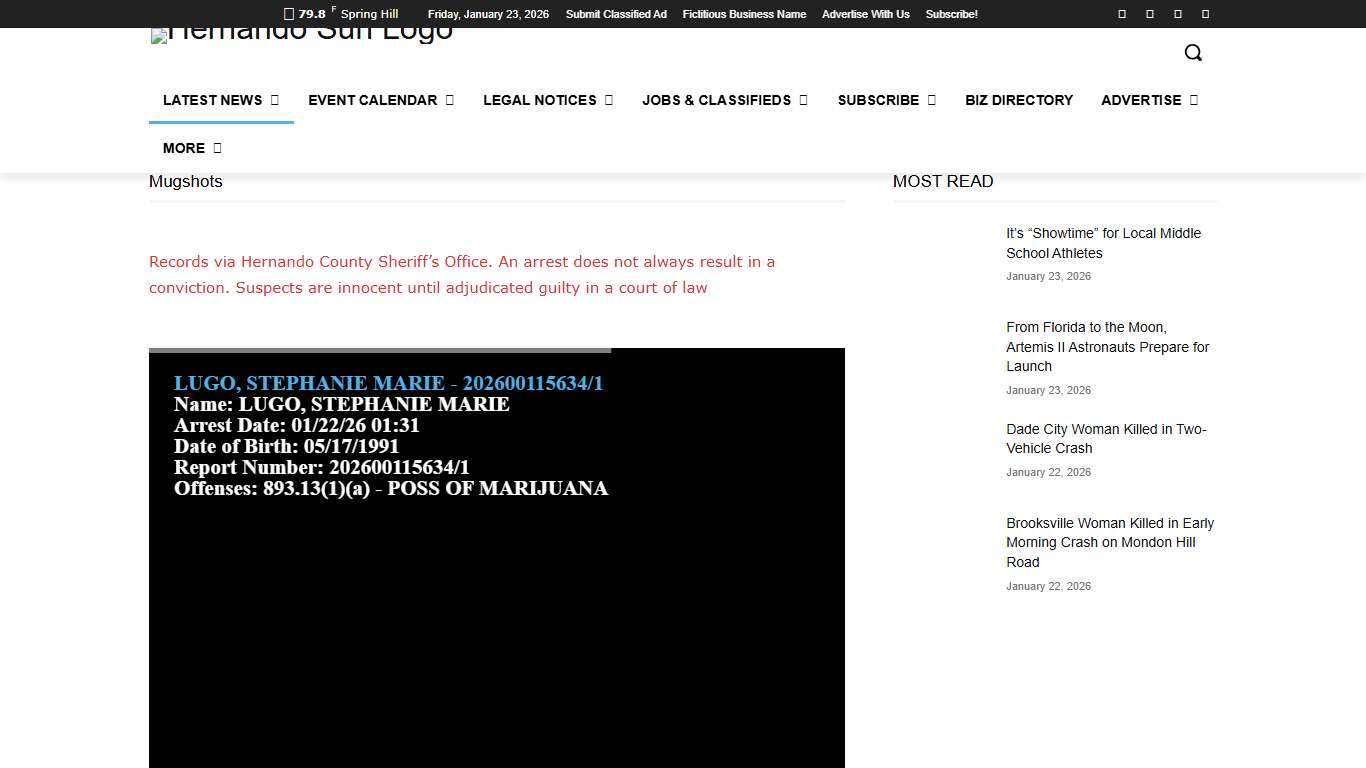
Task: Click the Artemis II Astronauts article headline
Action: (1107, 347)
